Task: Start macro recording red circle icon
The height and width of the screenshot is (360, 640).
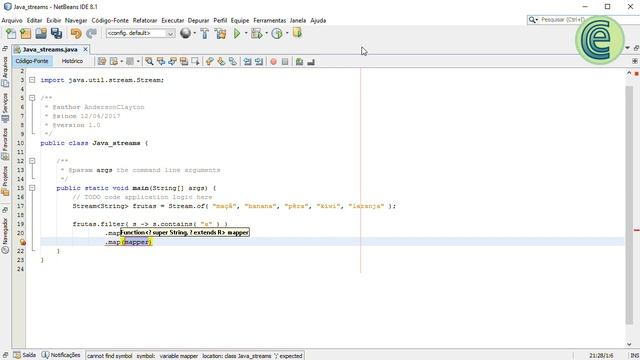Action: [x=273, y=62]
